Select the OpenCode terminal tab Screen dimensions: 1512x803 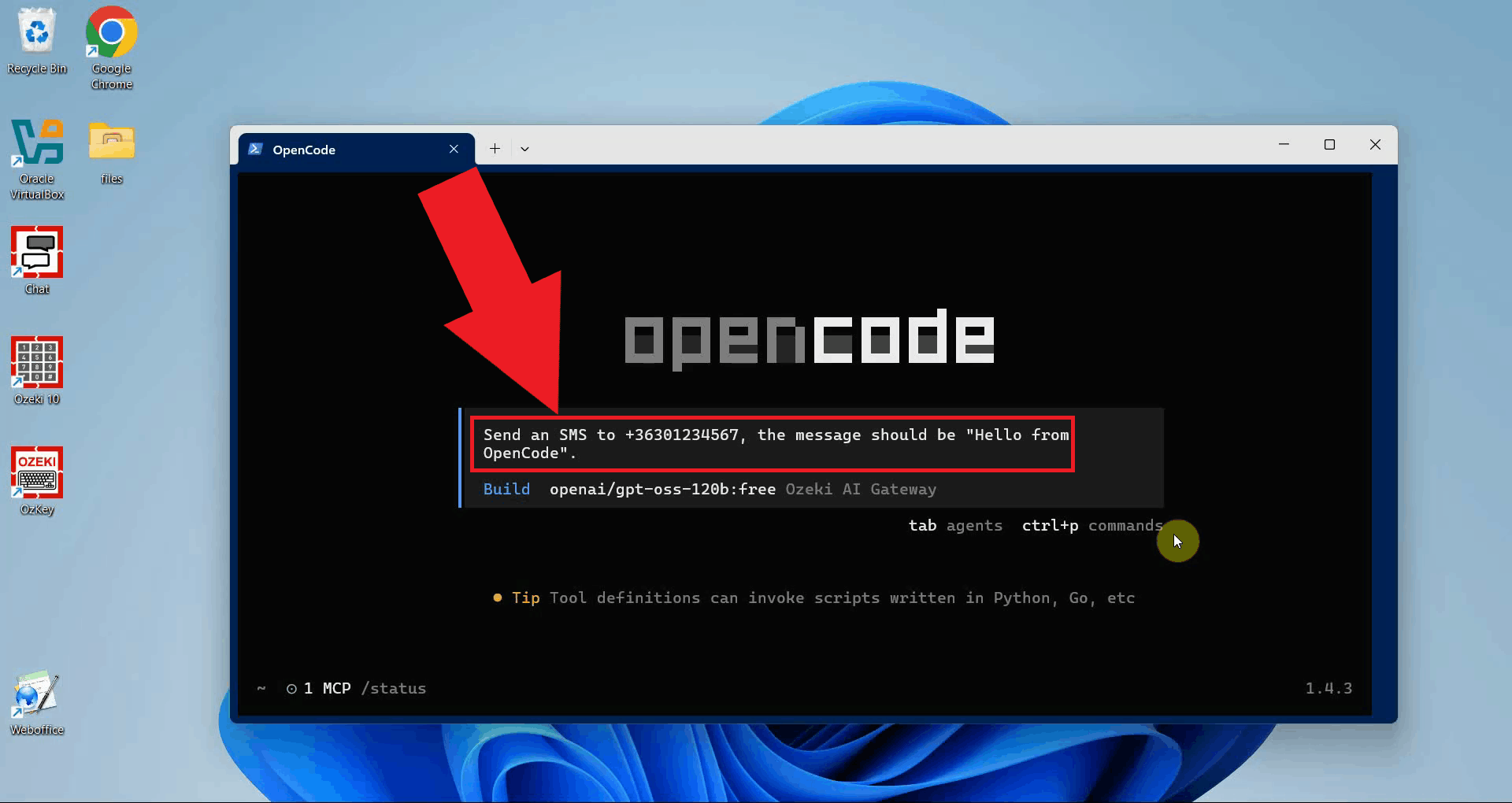pyautogui.click(x=357, y=149)
